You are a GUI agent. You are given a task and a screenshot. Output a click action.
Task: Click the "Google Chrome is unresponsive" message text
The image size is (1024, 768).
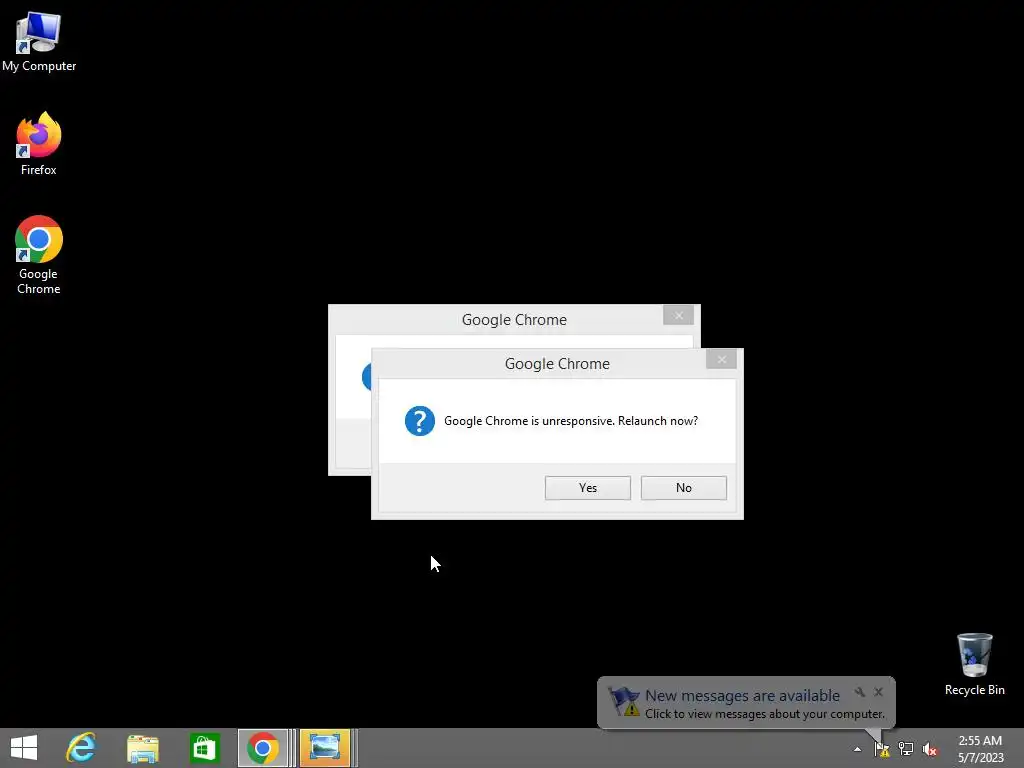(571, 421)
